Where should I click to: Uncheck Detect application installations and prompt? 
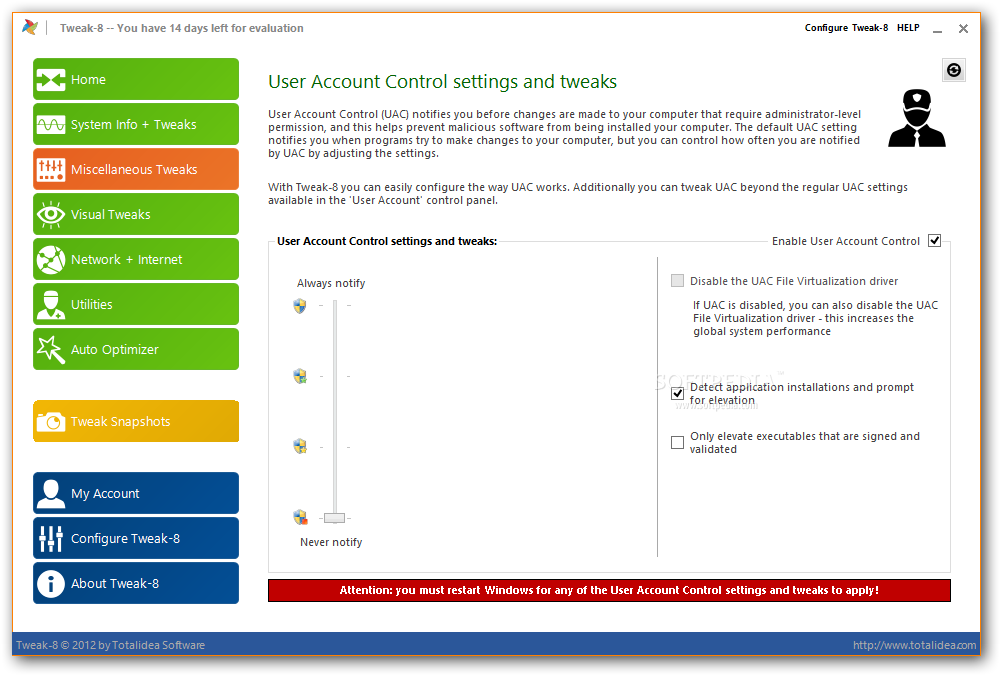(677, 393)
